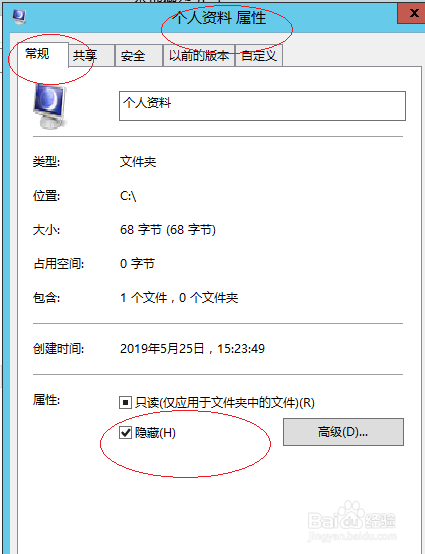Go to the 以前的版本 tab

(199, 55)
